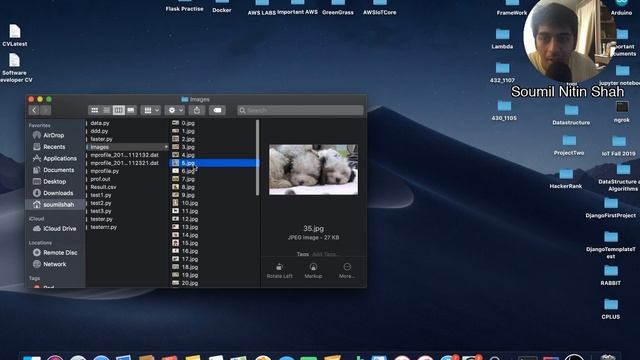The height and width of the screenshot is (360, 640).
Task: Click More... in preview pane
Action: click(347, 271)
